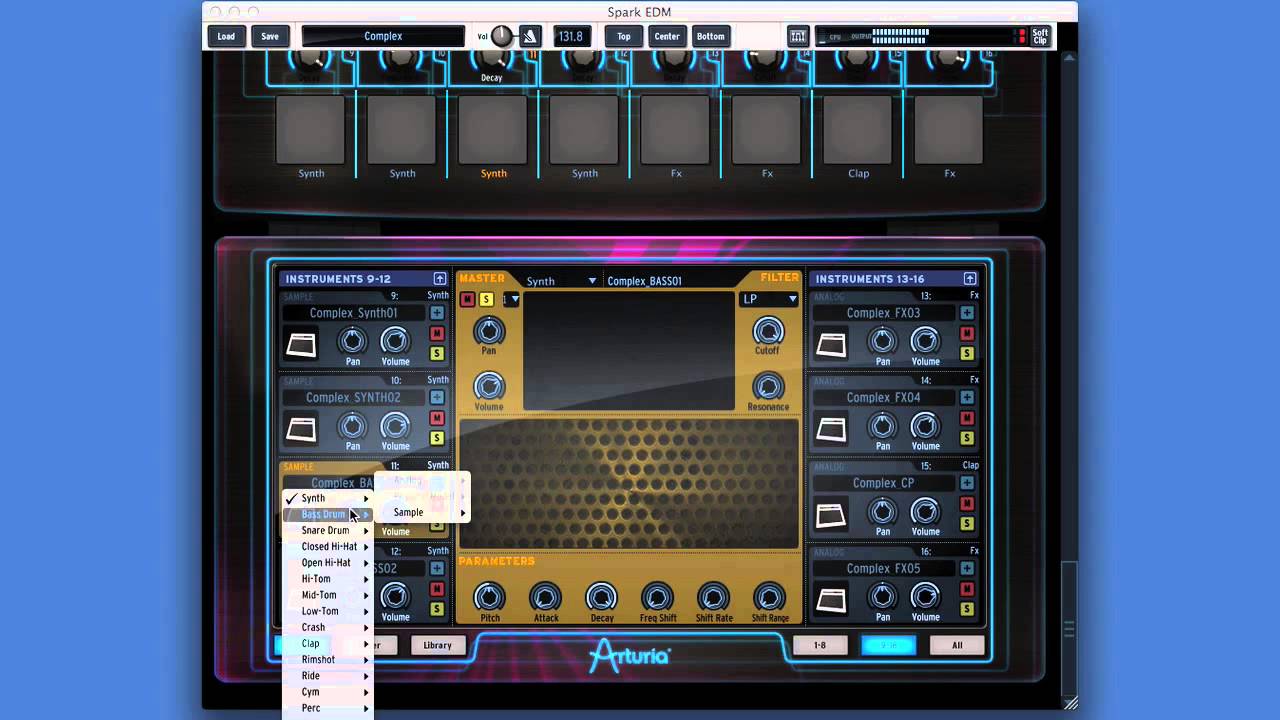This screenshot has width=1280, height=720.
Task: Adjust the Volume knob of Complex_SYNTH02
Action: pyautogui.click(x=395, y=426)
